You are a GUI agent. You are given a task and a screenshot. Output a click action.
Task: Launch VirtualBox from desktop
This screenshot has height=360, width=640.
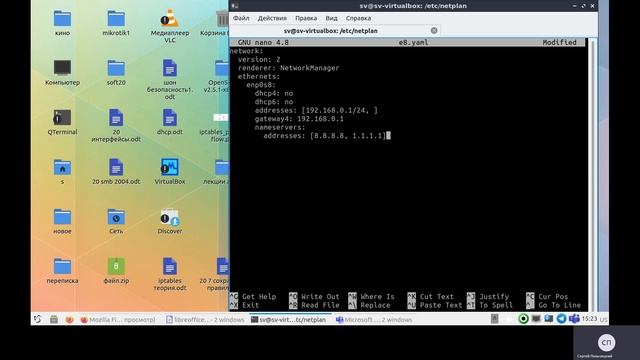pyautogui.click(x=170, y=167)
